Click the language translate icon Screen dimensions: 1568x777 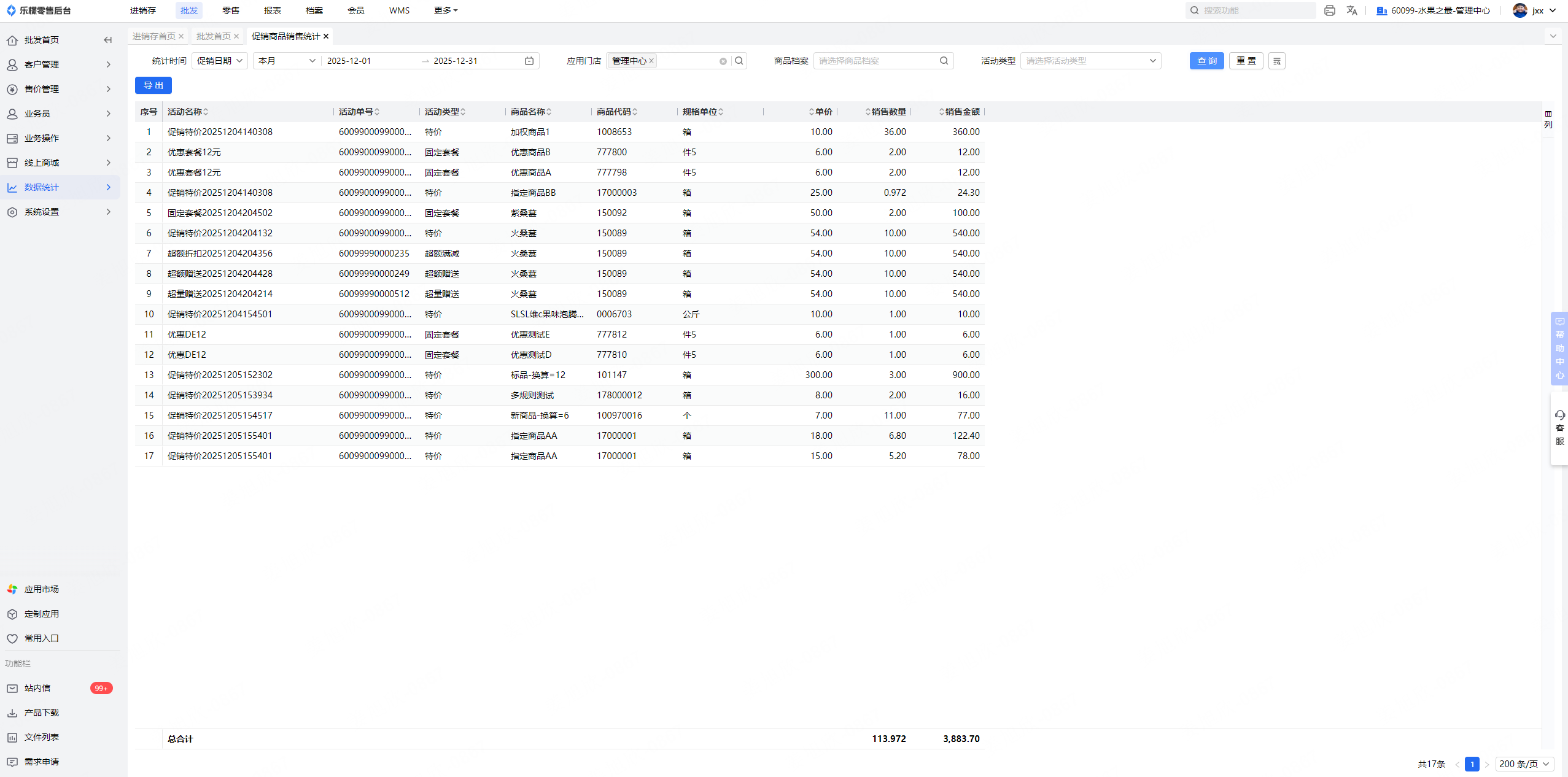[1351, 10]
